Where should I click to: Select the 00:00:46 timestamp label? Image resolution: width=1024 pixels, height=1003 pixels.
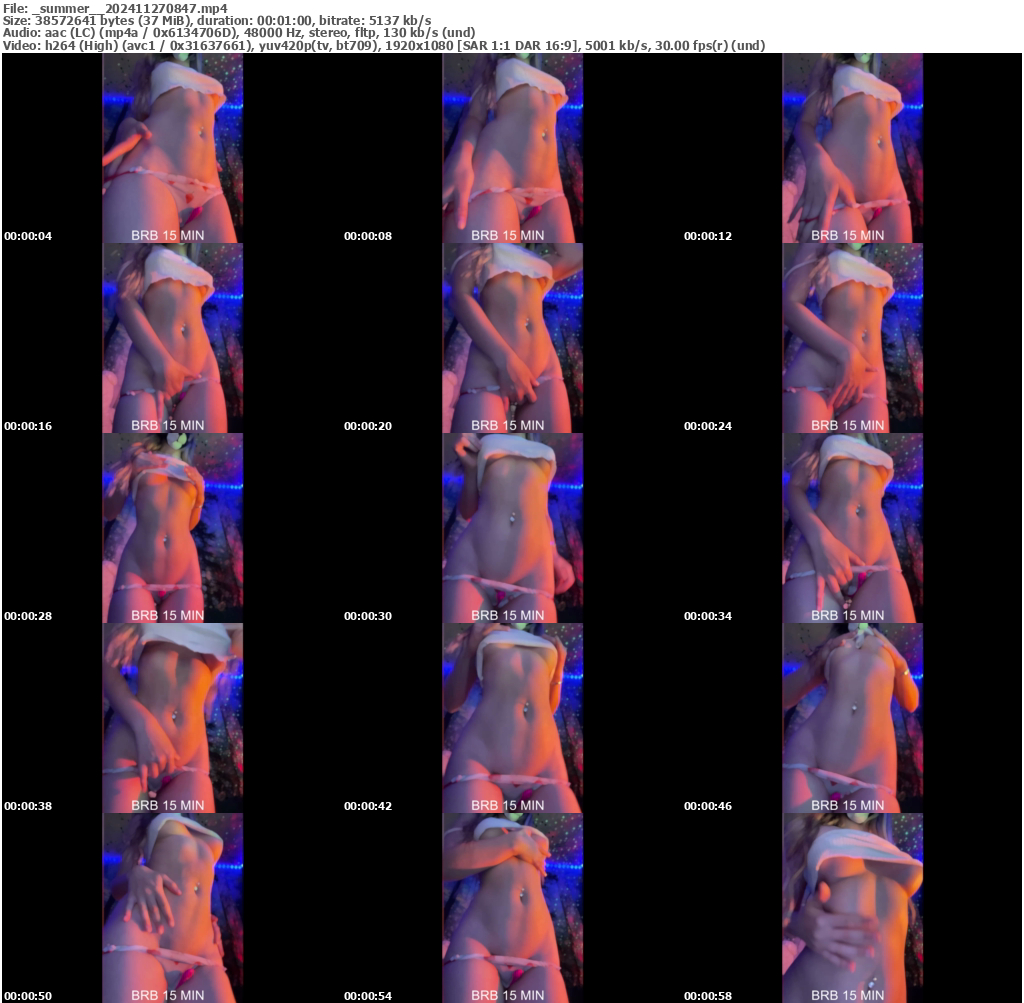708,806
